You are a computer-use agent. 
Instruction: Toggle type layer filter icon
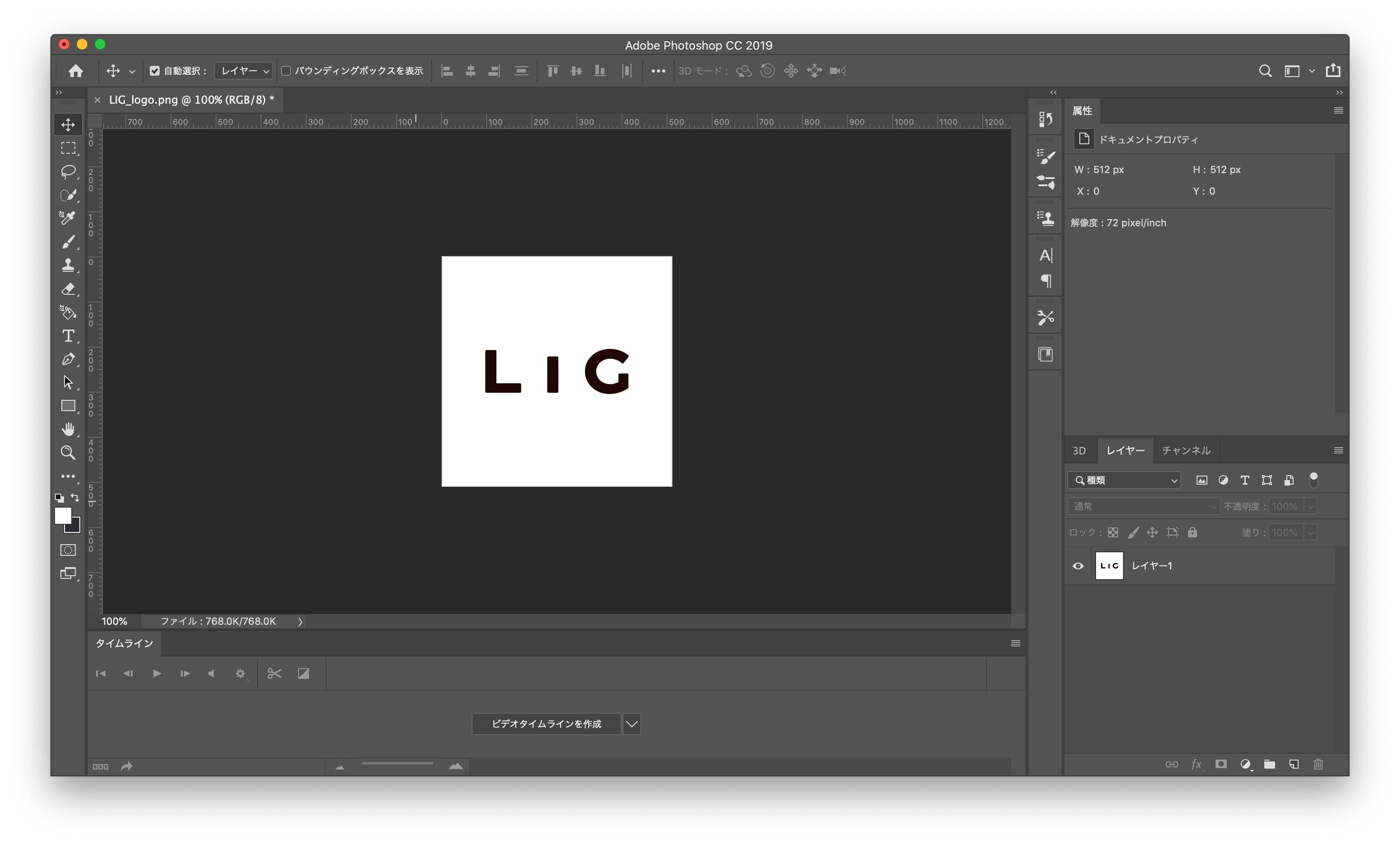tap(1245, 481)
